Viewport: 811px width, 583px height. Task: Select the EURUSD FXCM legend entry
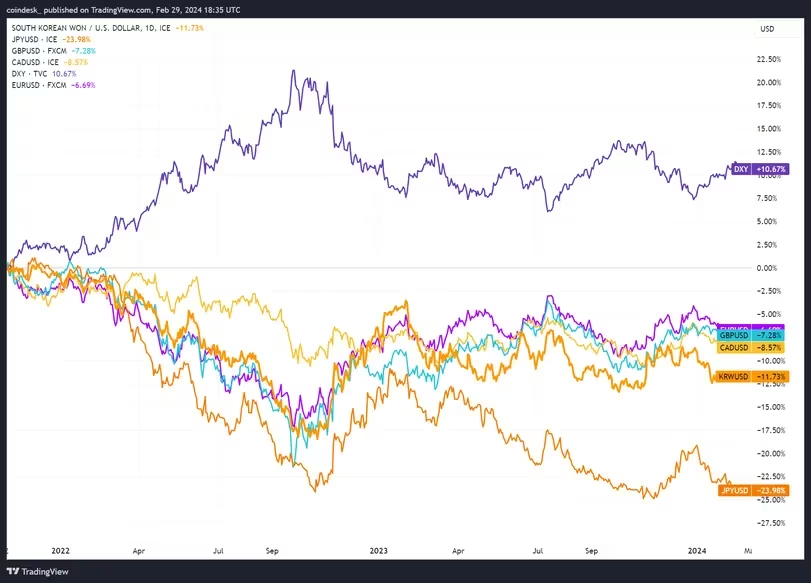point(54,83)
